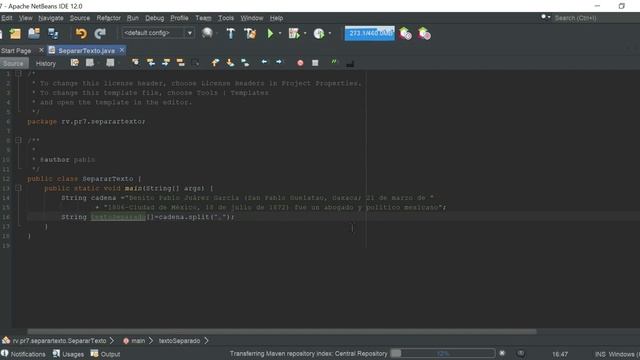
Task: Switch to History editor view
Action: click(46, 63)
